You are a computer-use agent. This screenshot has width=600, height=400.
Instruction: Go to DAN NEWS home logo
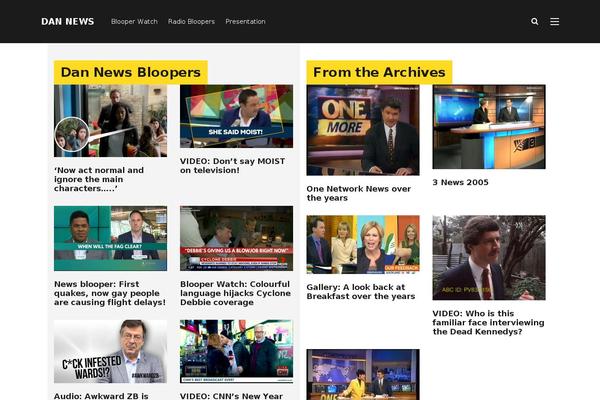[x=68, y=21]
